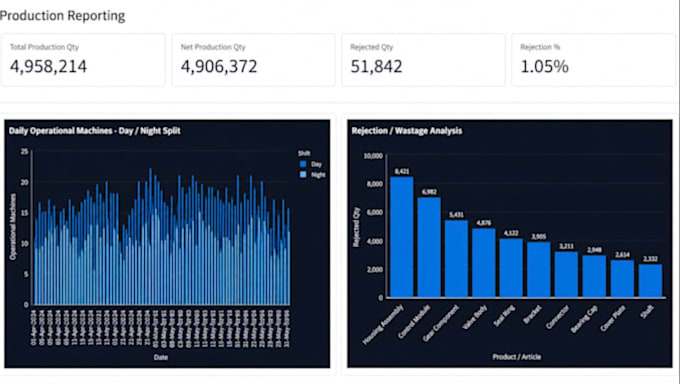
Task: Click the 'Seal Ring' axis label
Action: coord(504,315)
